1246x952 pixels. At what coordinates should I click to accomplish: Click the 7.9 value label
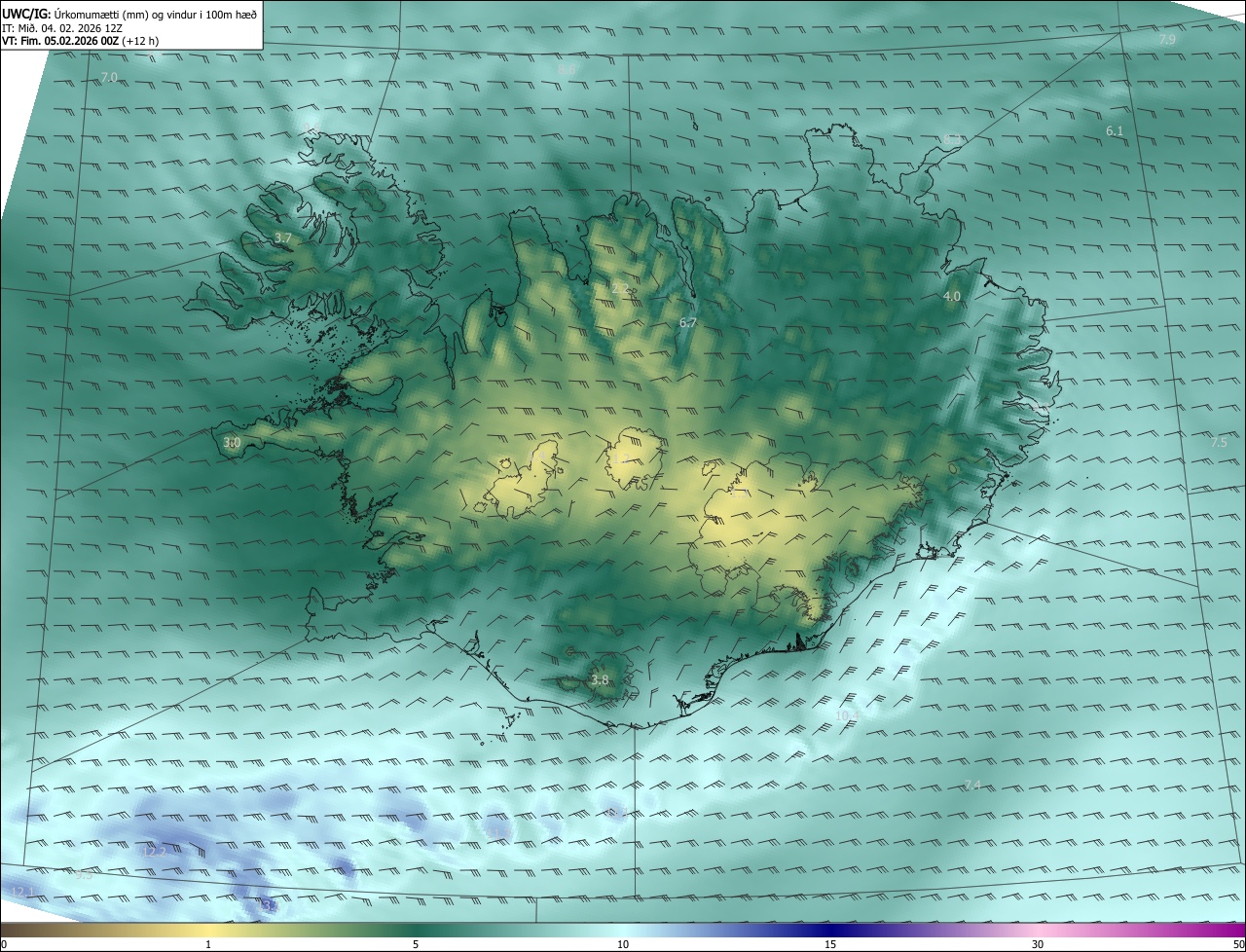coord(1167,40)
